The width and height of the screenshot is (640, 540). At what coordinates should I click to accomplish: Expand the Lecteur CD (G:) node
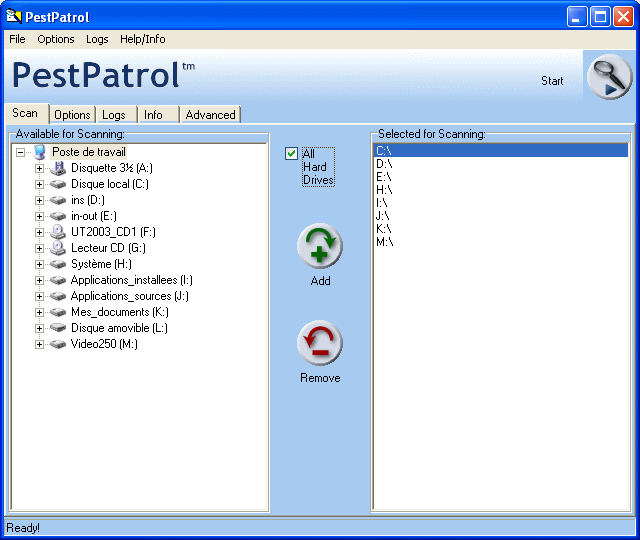39,248
